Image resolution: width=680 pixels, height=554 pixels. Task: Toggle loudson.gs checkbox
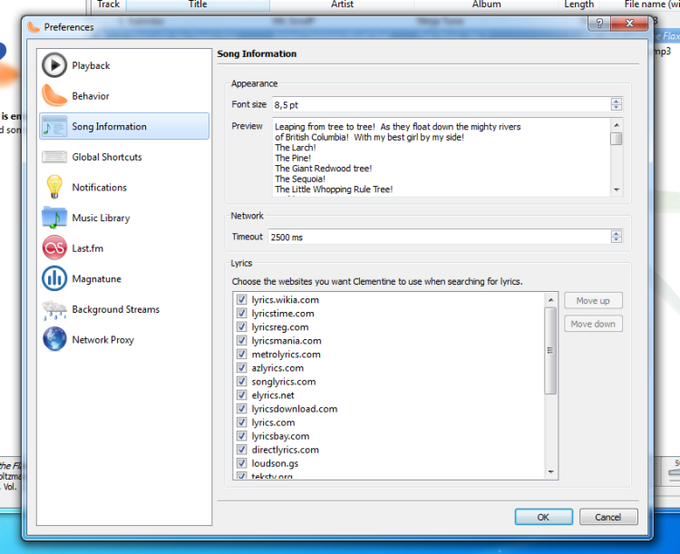coord(242,463)
